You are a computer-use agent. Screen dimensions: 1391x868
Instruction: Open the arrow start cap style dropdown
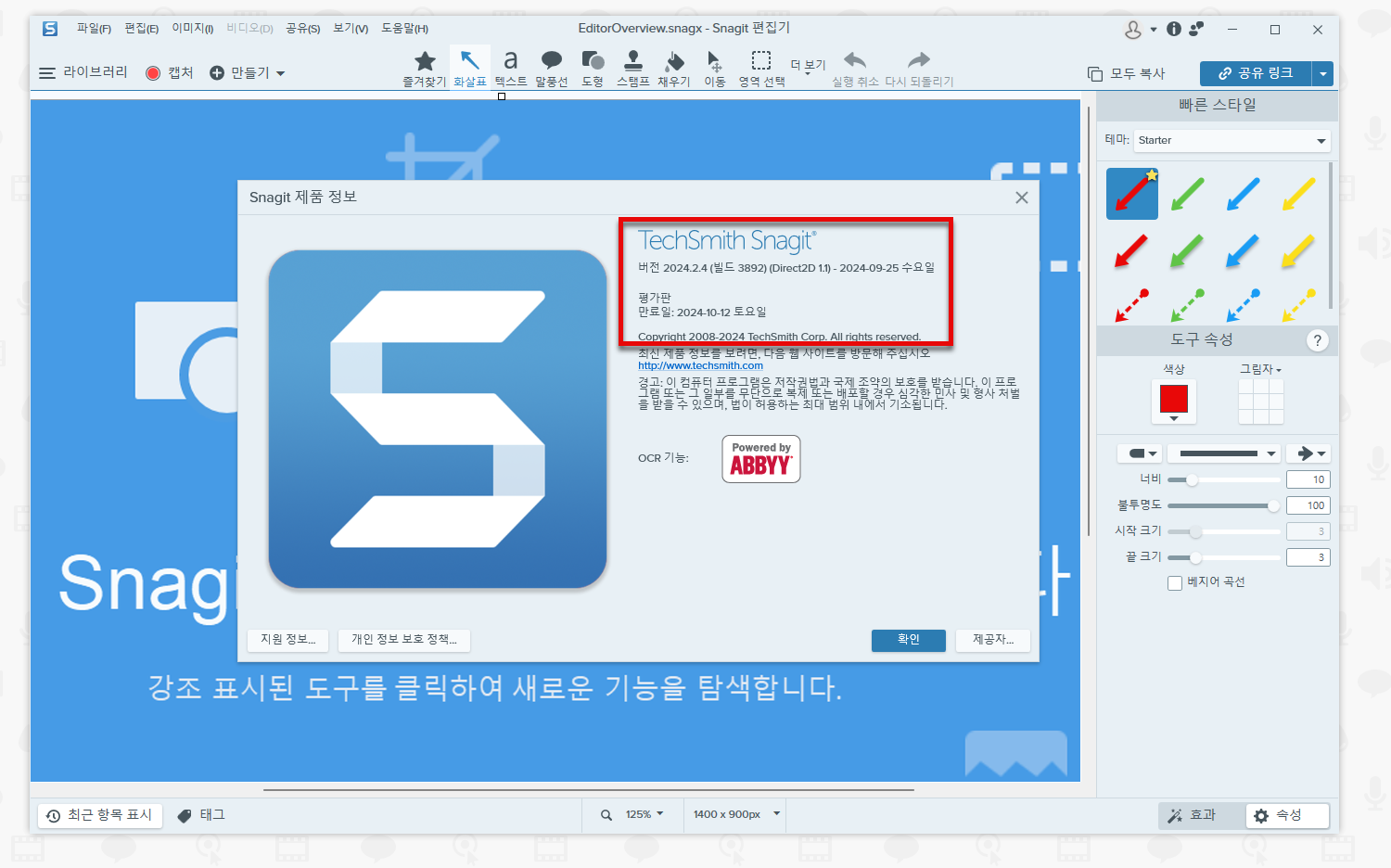pyautogui.click(x=1140, y=453)
